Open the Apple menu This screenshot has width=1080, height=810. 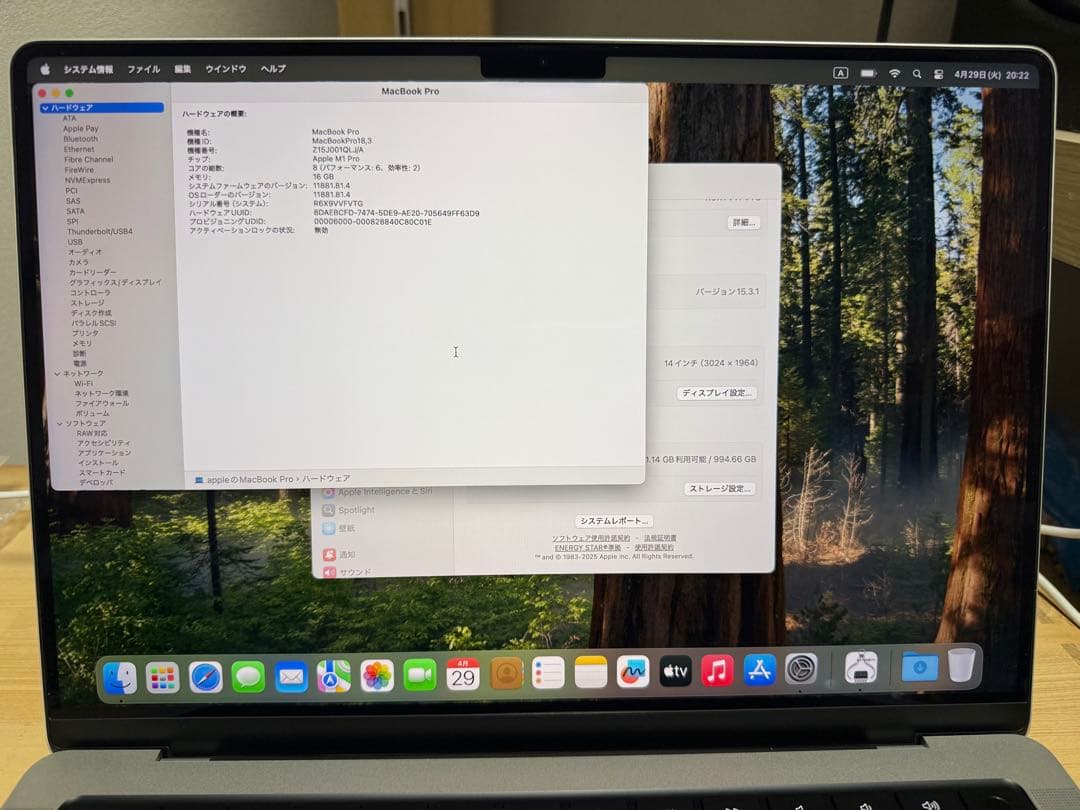pyautogui.click(x=45, y=69)
